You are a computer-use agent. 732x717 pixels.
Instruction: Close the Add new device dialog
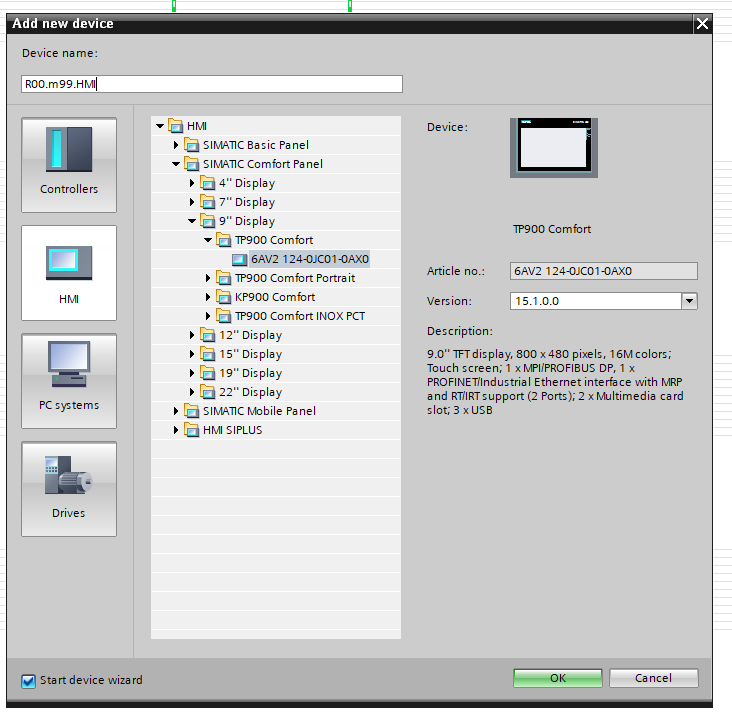(702, 23)
